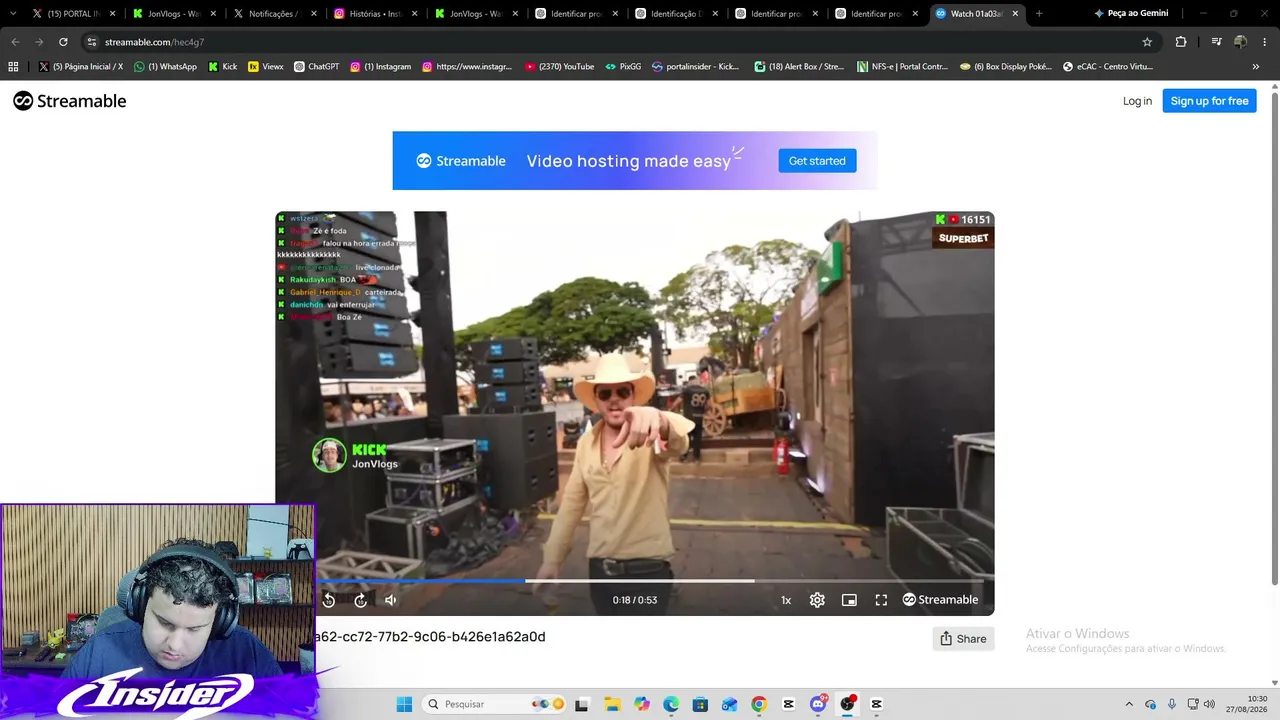Open the (1) Instagram bookmark

pyautogui.click(x=381, y=67)
